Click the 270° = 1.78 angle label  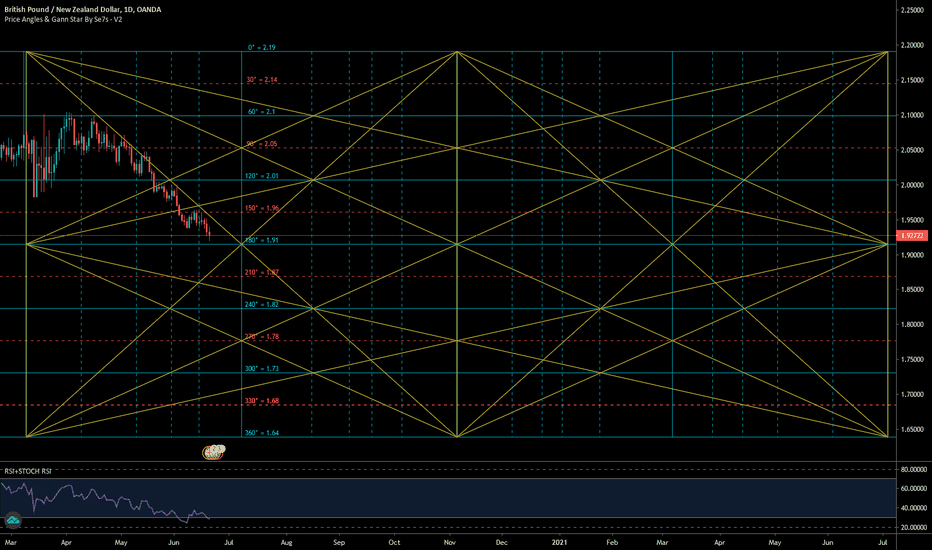[262, 337]
